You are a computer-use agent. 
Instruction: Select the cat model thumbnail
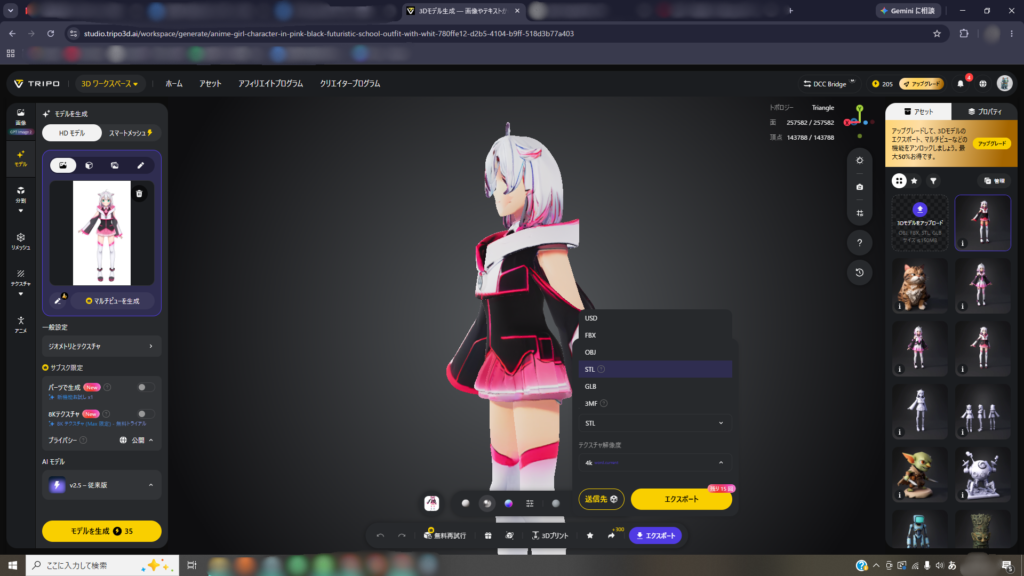click(920, 285)
